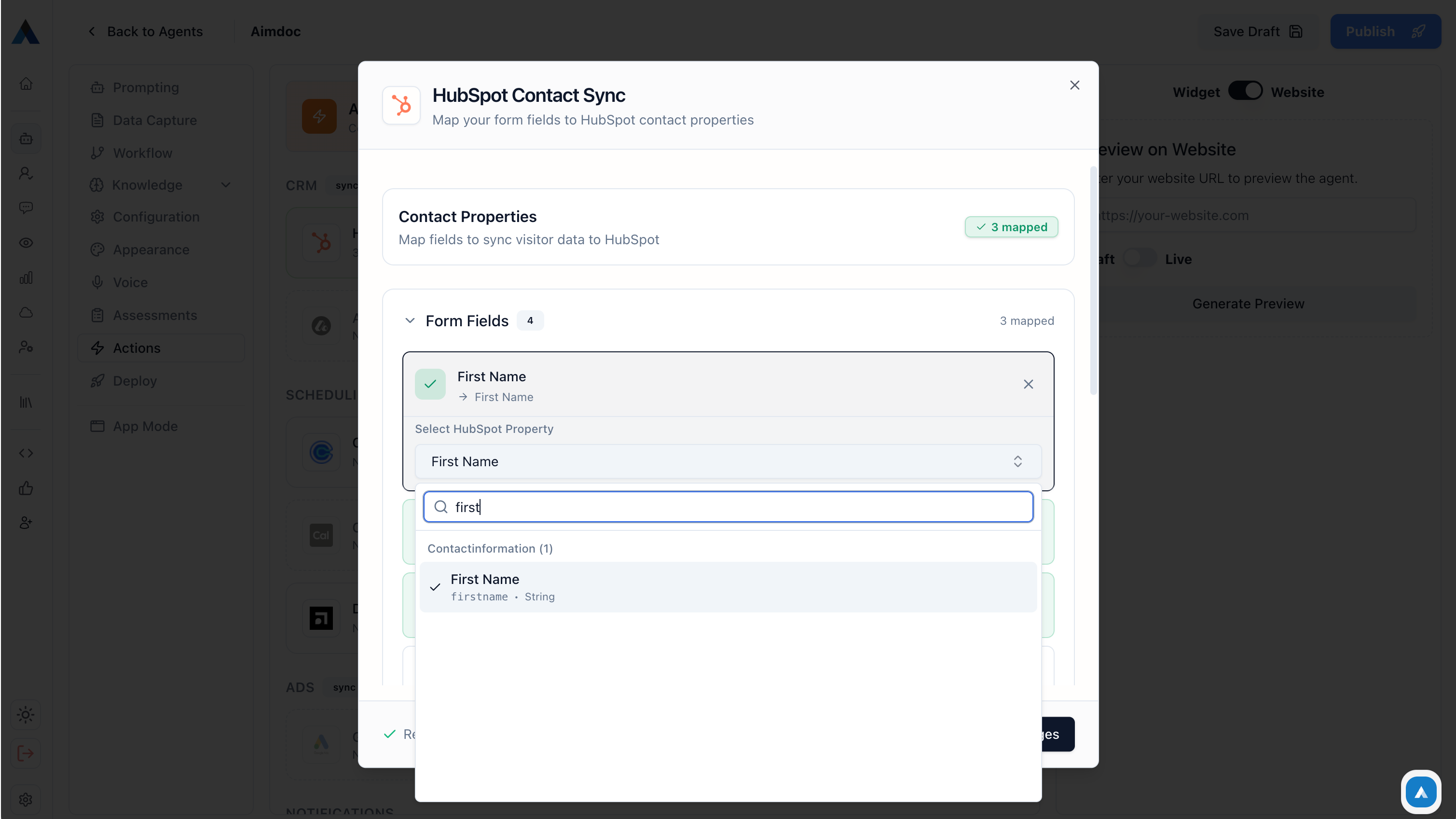The height and width of the screenshot is (819, 1456).
Task: Click the green check on First Name field
Action: [x=430, y=384]
